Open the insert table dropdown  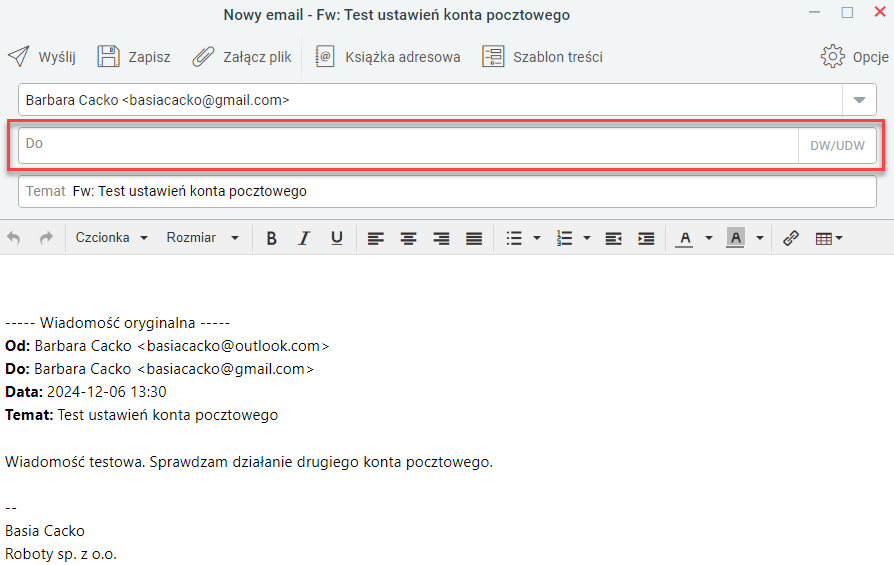[x=828, y=238]
